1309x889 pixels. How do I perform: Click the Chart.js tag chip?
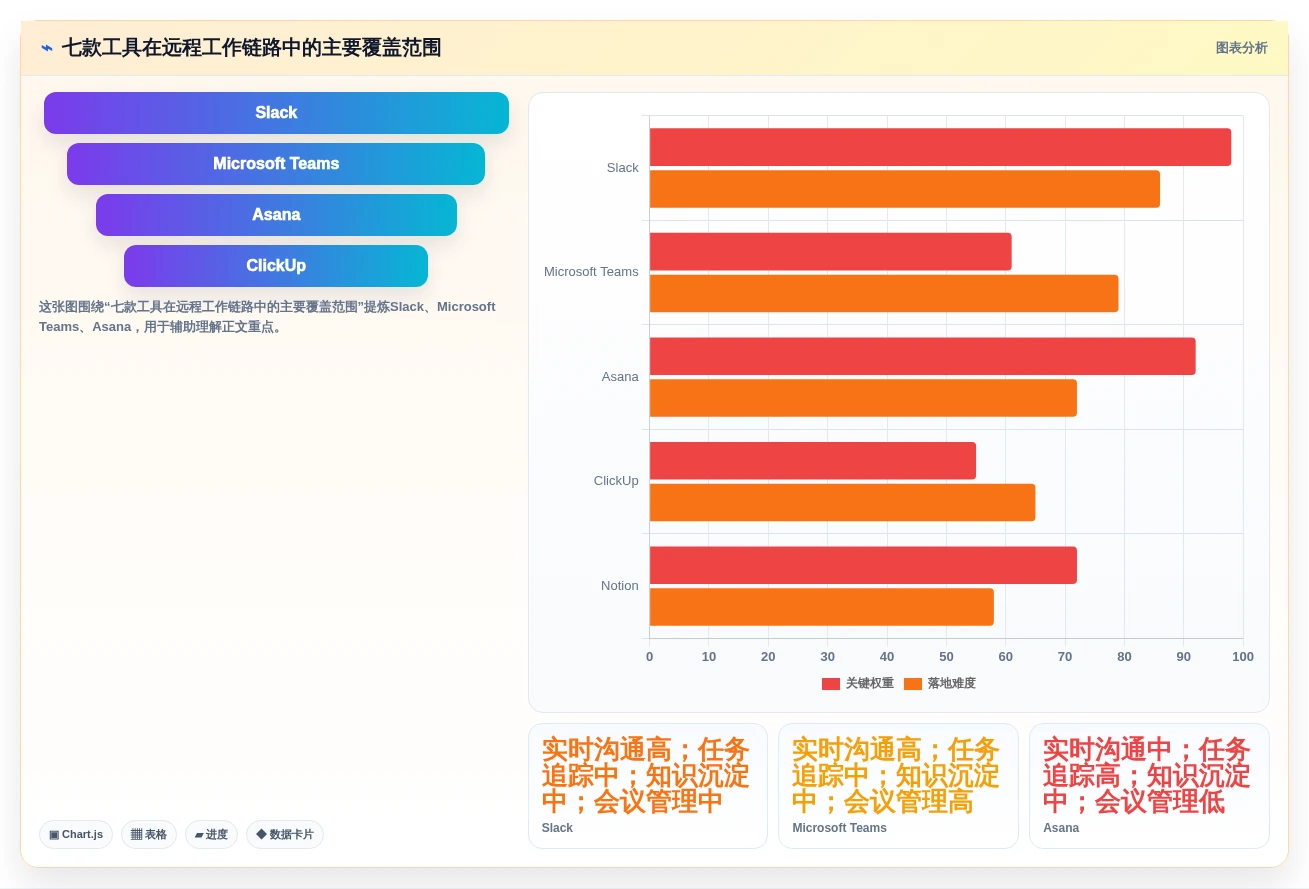click(76, 834)
